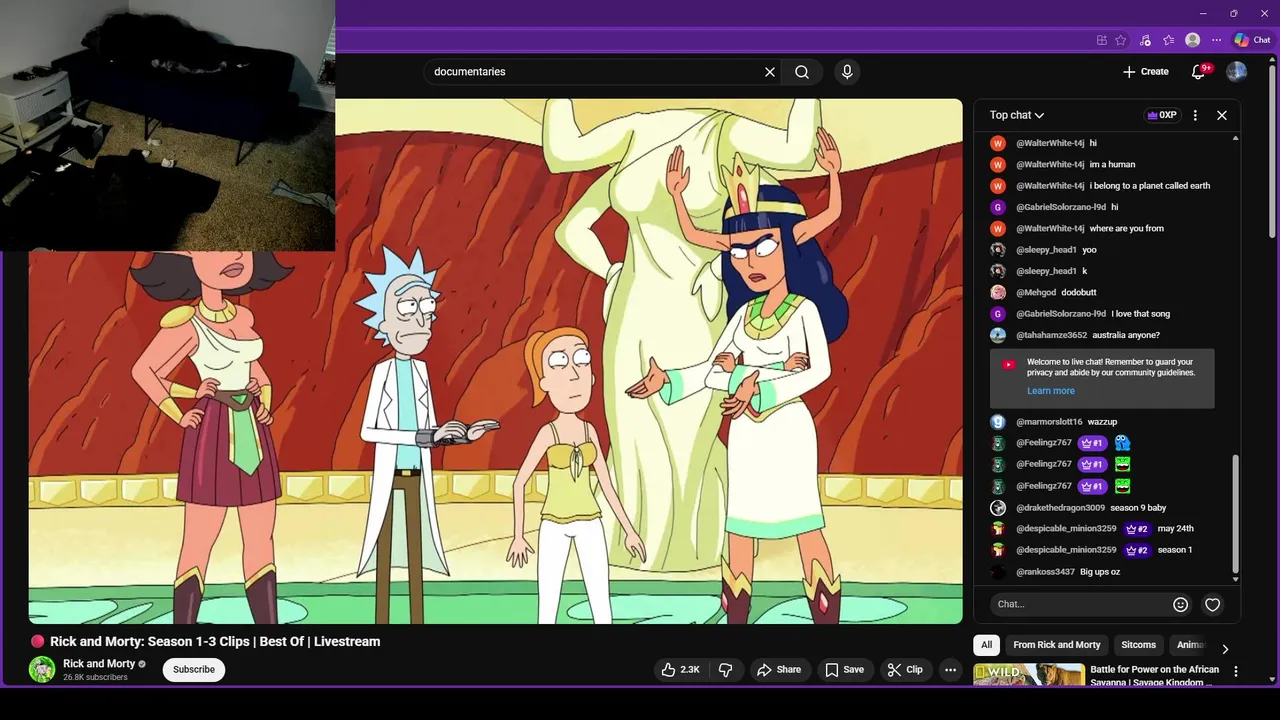Open the chat emoji picker
The image size is (1280, 720).
click(x=1181, y=604)
